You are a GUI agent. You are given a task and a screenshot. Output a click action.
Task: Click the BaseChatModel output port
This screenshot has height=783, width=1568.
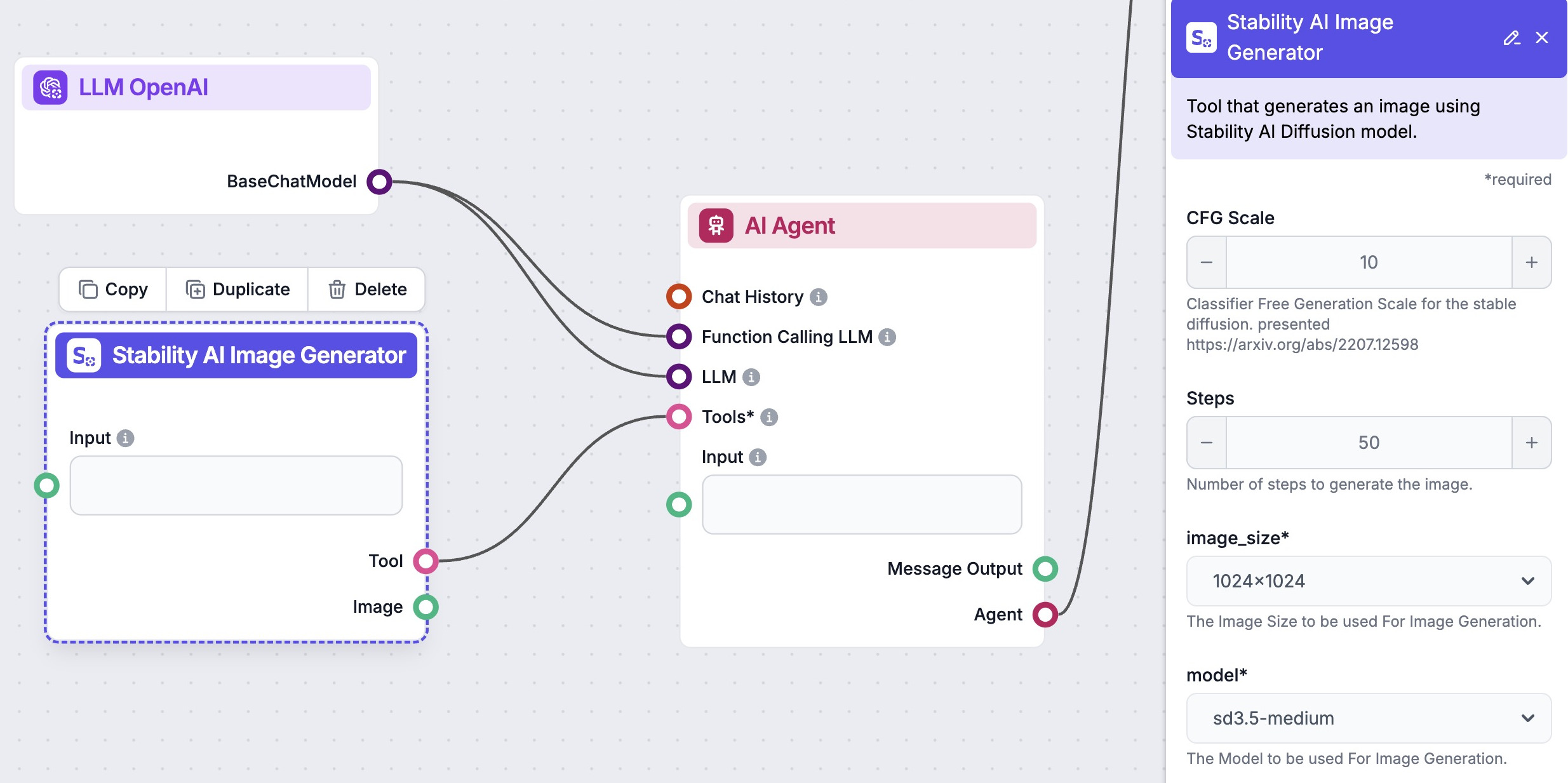pyautogui.click(x=379, y=182)
